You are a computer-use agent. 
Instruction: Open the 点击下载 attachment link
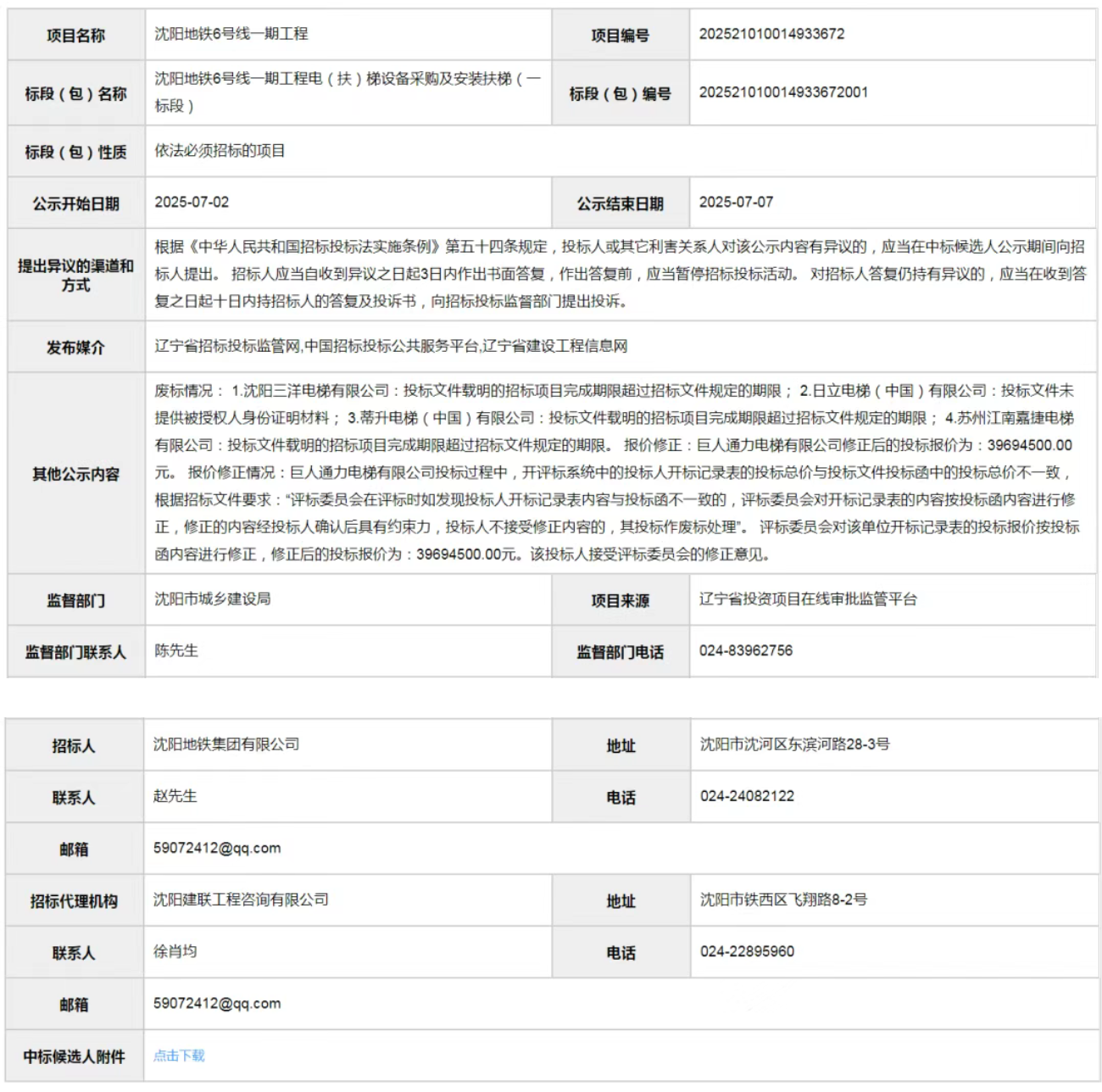[179, 1056]
